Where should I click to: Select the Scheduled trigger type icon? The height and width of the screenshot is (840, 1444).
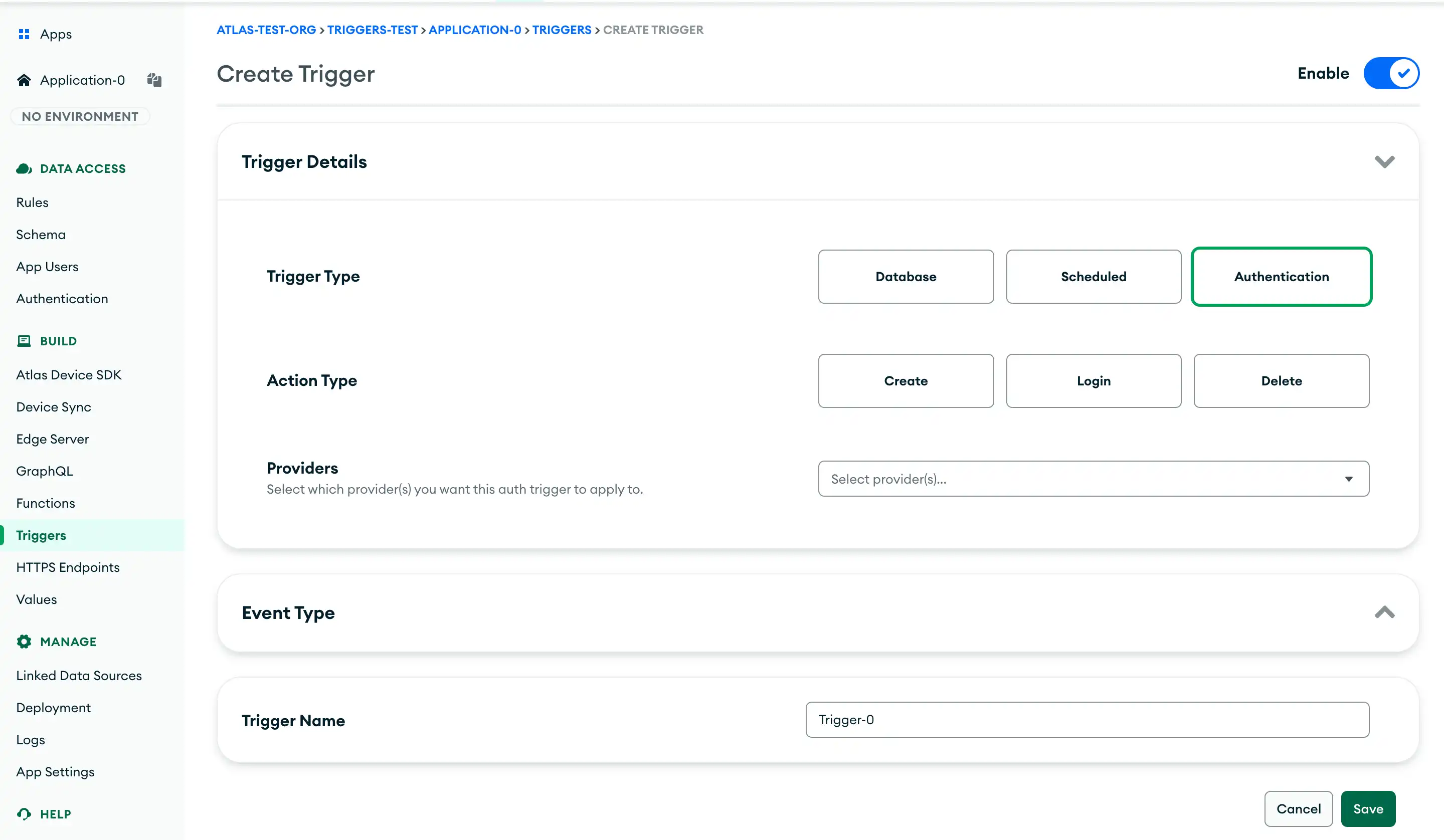point(1094,276)
